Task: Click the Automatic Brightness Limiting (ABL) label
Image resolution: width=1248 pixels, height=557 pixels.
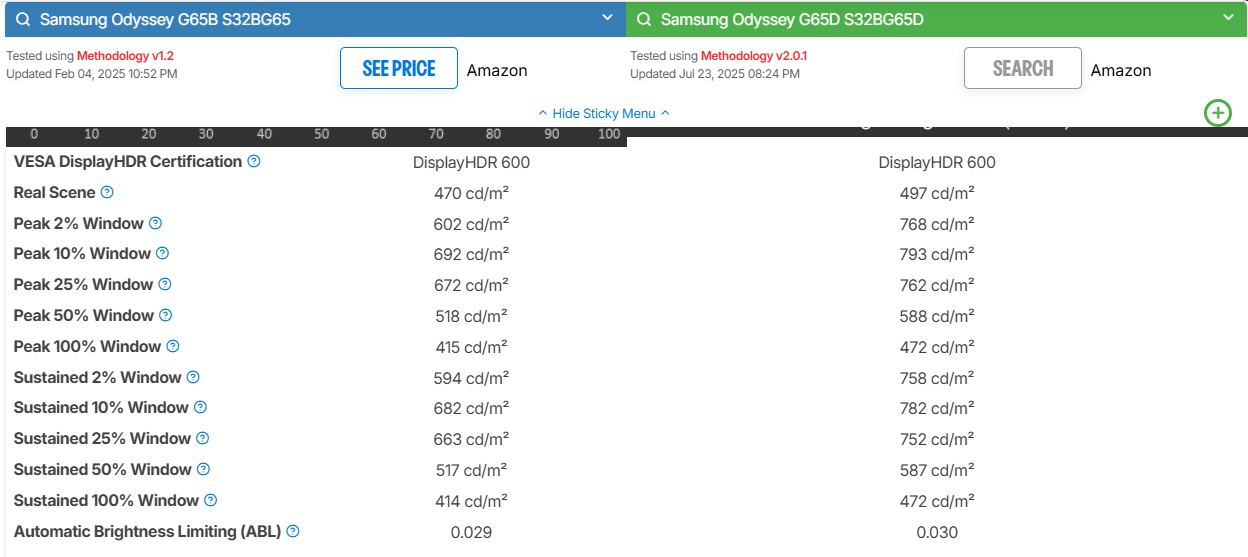Action: tap(148, 531)
